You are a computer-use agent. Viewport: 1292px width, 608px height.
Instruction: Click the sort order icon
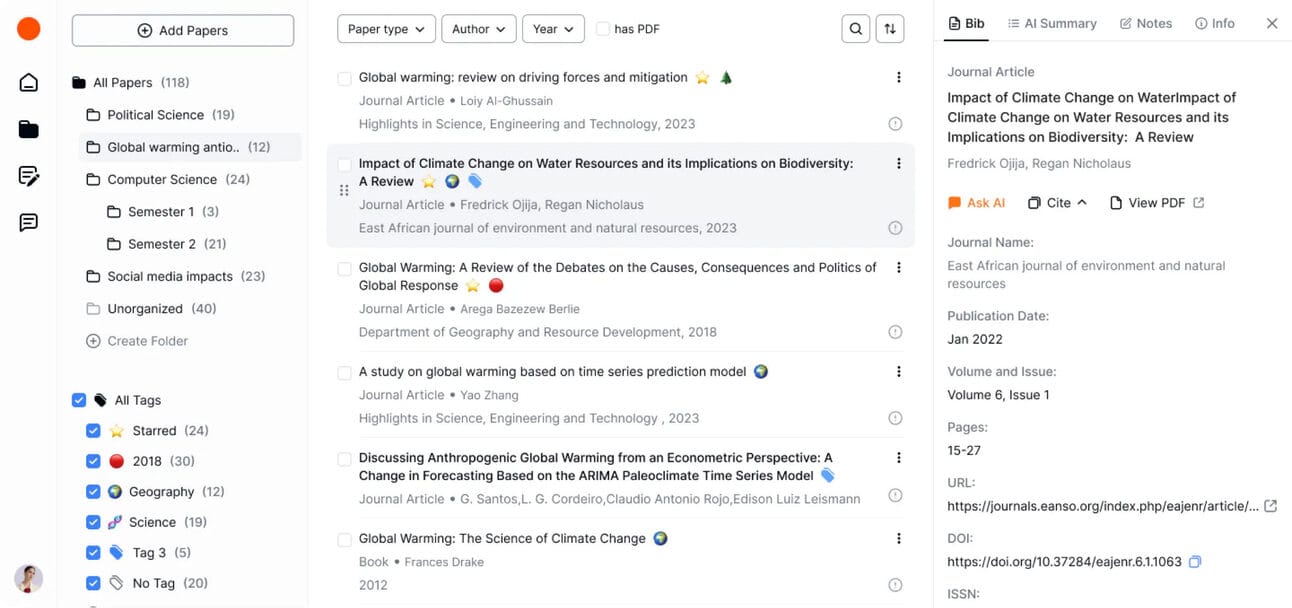click(890, 29)
